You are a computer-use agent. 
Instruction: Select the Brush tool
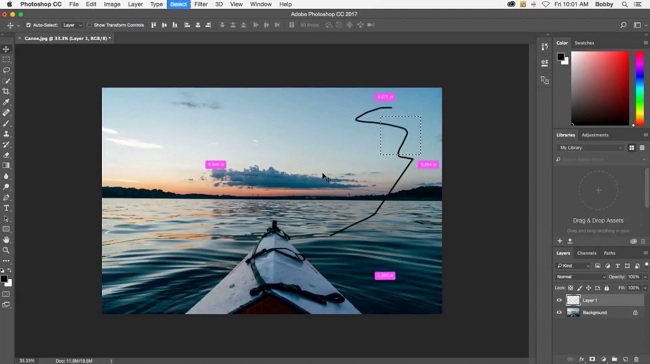point(6,124)
